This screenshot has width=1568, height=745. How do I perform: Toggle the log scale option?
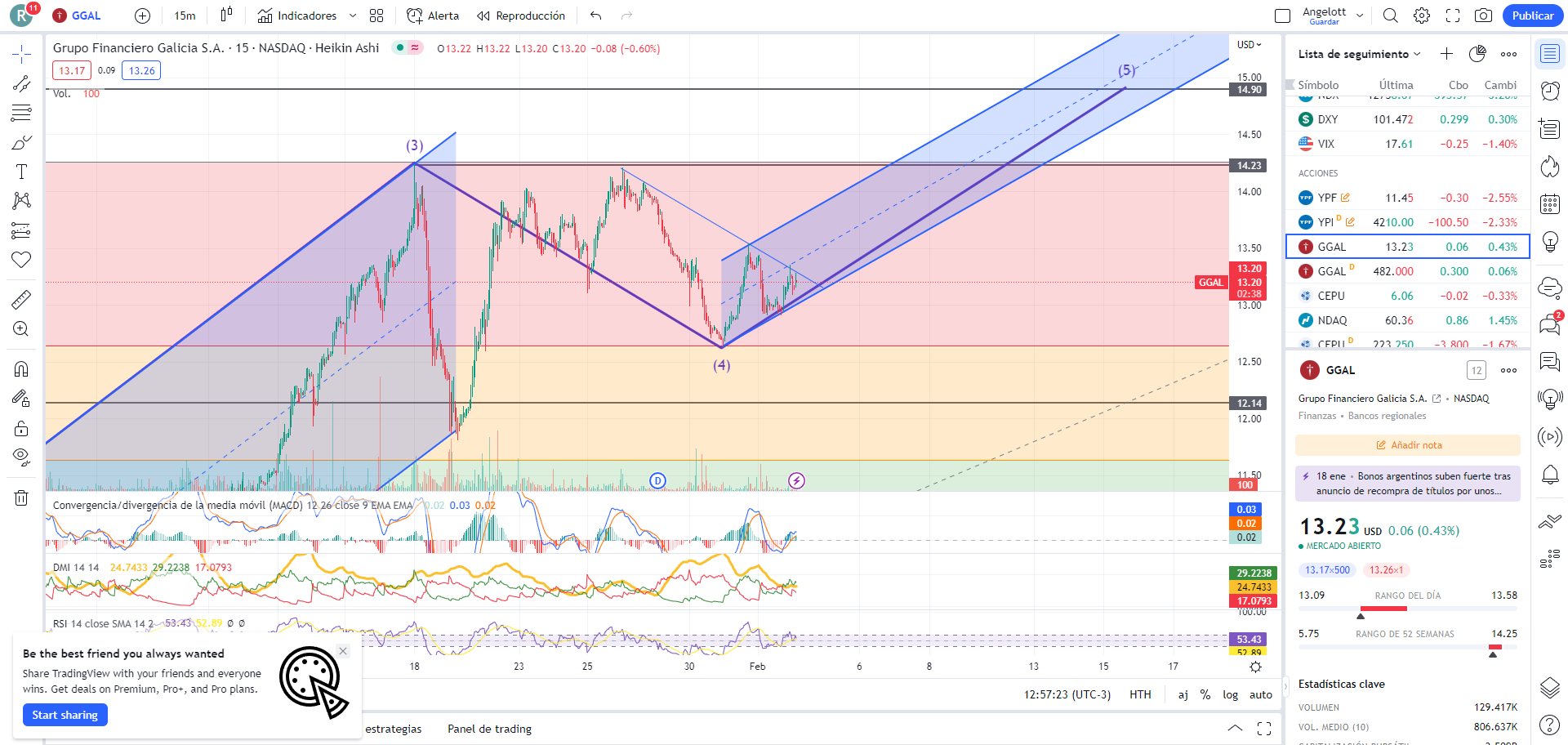pos(1230,694)
